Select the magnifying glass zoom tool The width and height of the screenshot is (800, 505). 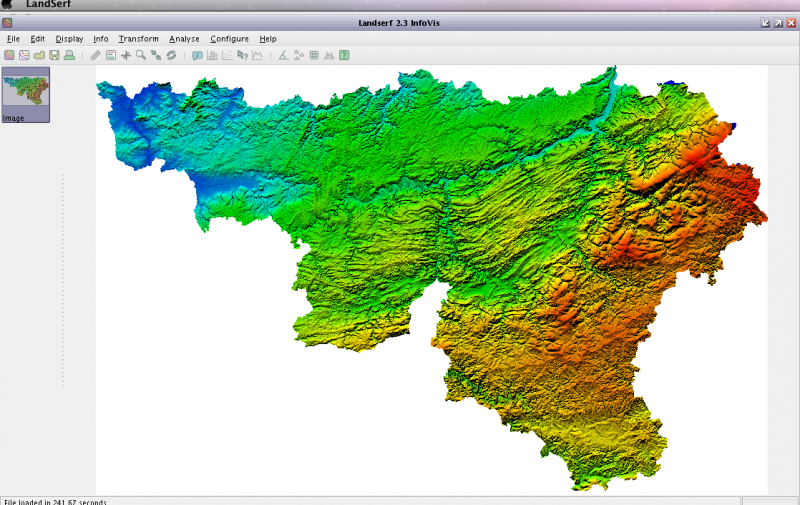tap(141, 55)
